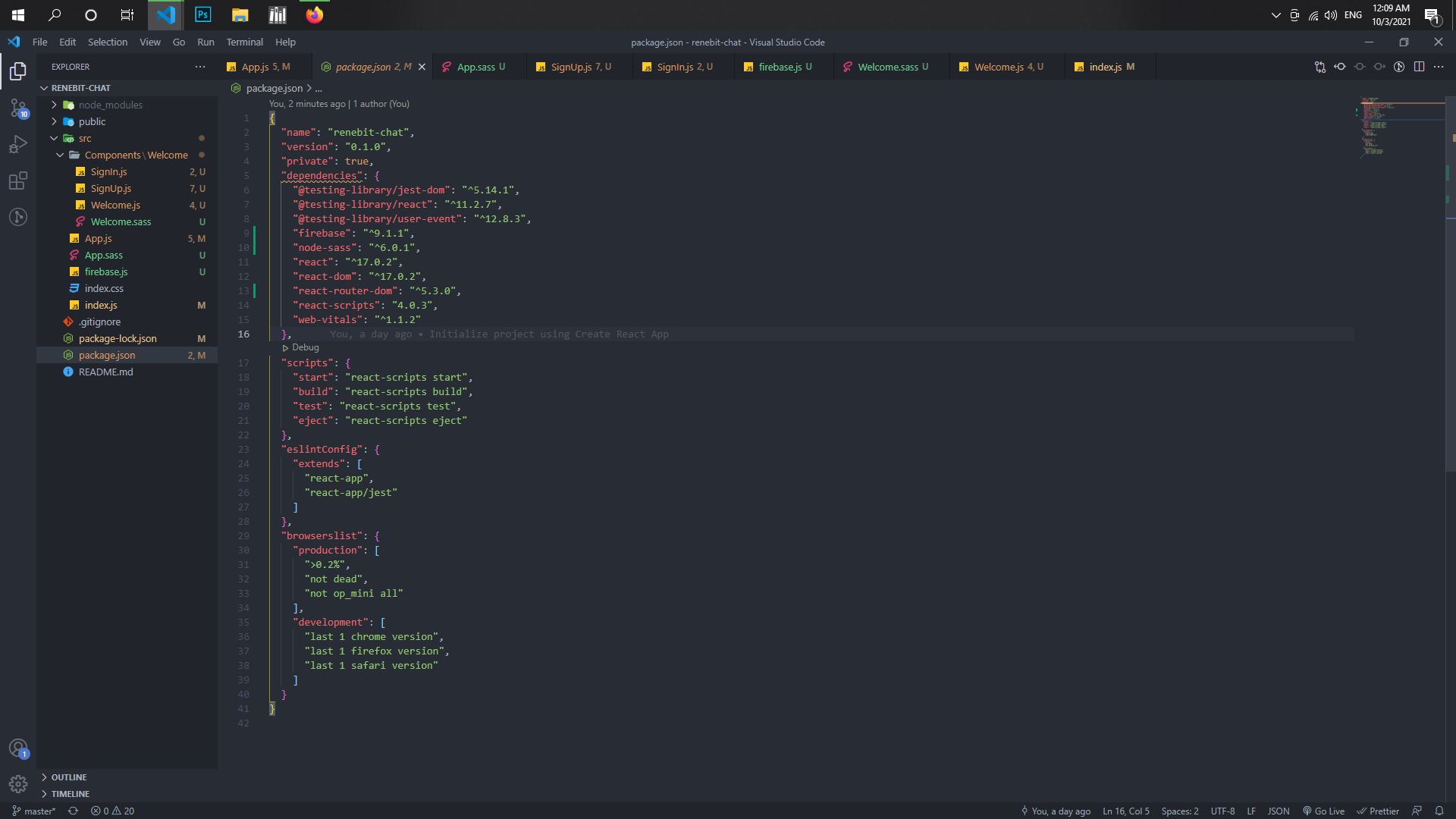Change LF end of line sequence
Screen dimensions: 1456x819
(1251, 811)
